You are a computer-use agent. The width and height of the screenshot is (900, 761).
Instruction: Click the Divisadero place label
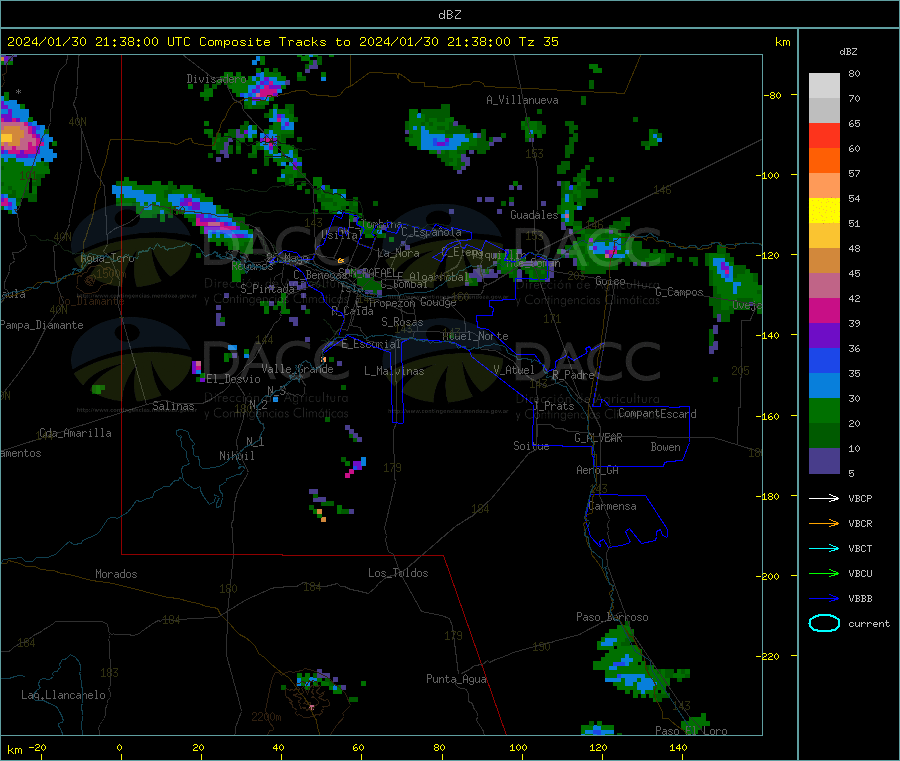coord(217,79)
